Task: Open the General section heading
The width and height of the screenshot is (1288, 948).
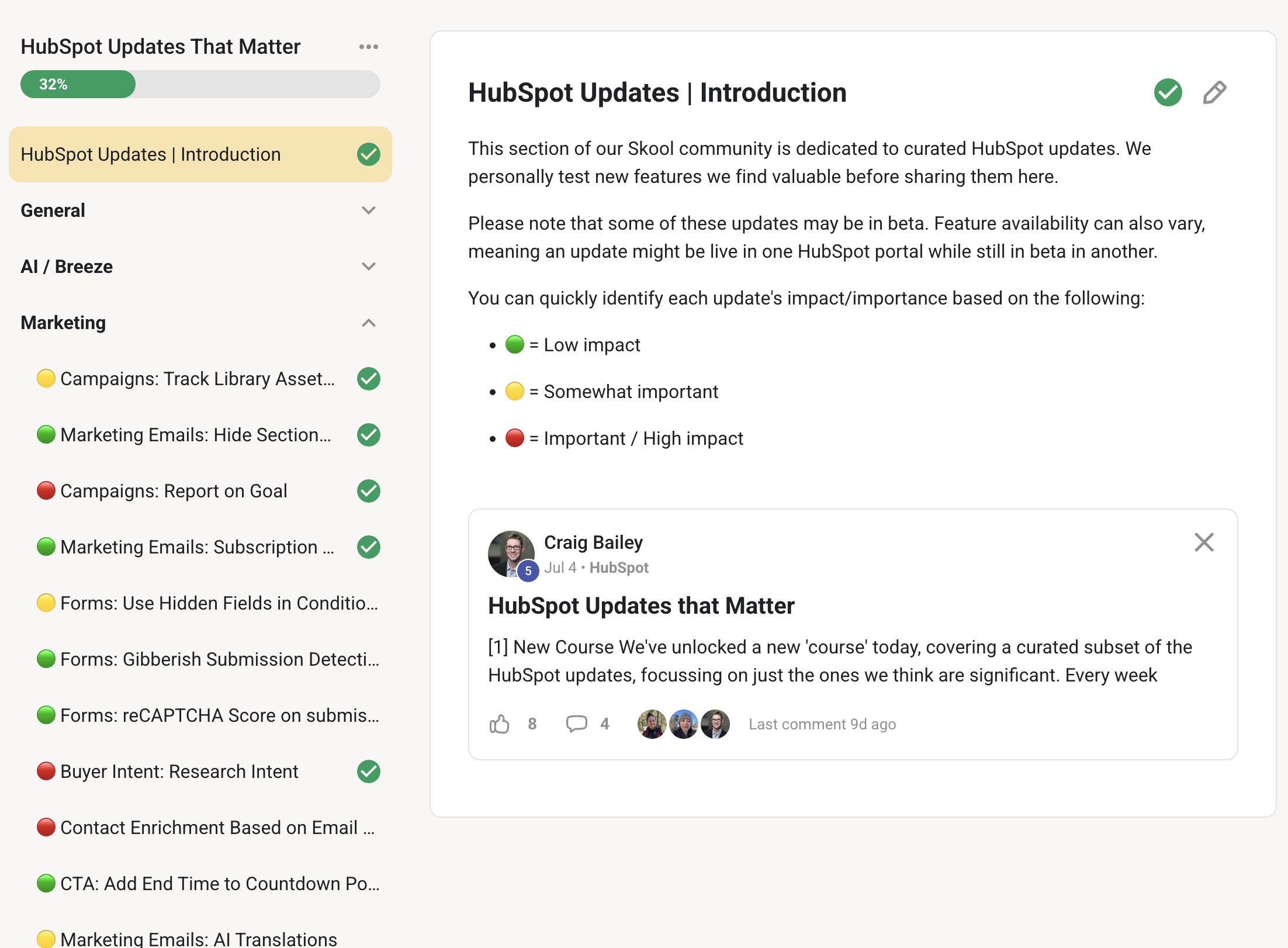Action: [x=53, y=210]
